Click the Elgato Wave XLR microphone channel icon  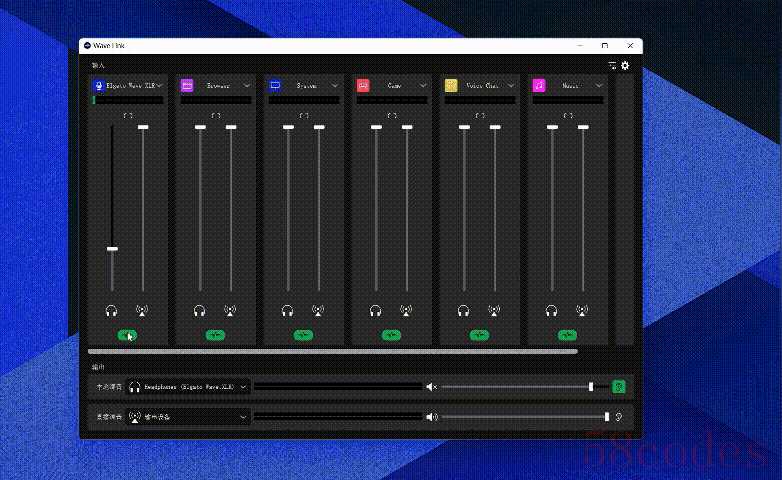coord(99,85)
